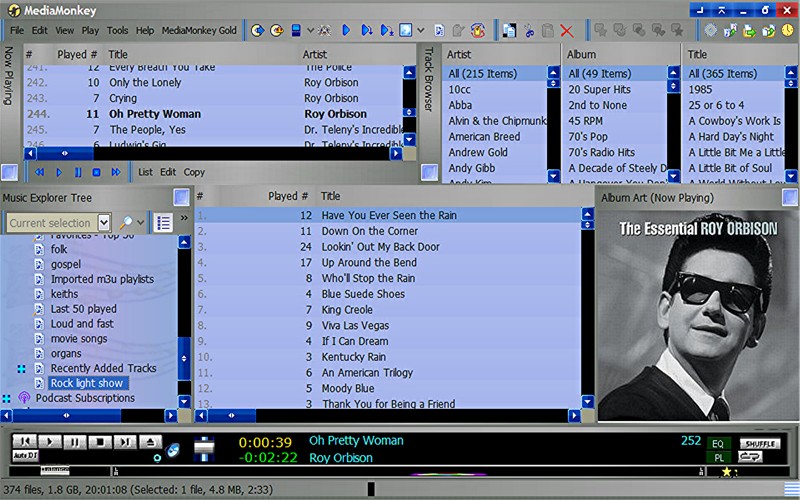Click the yellow star rating icon

coord(726,472)
